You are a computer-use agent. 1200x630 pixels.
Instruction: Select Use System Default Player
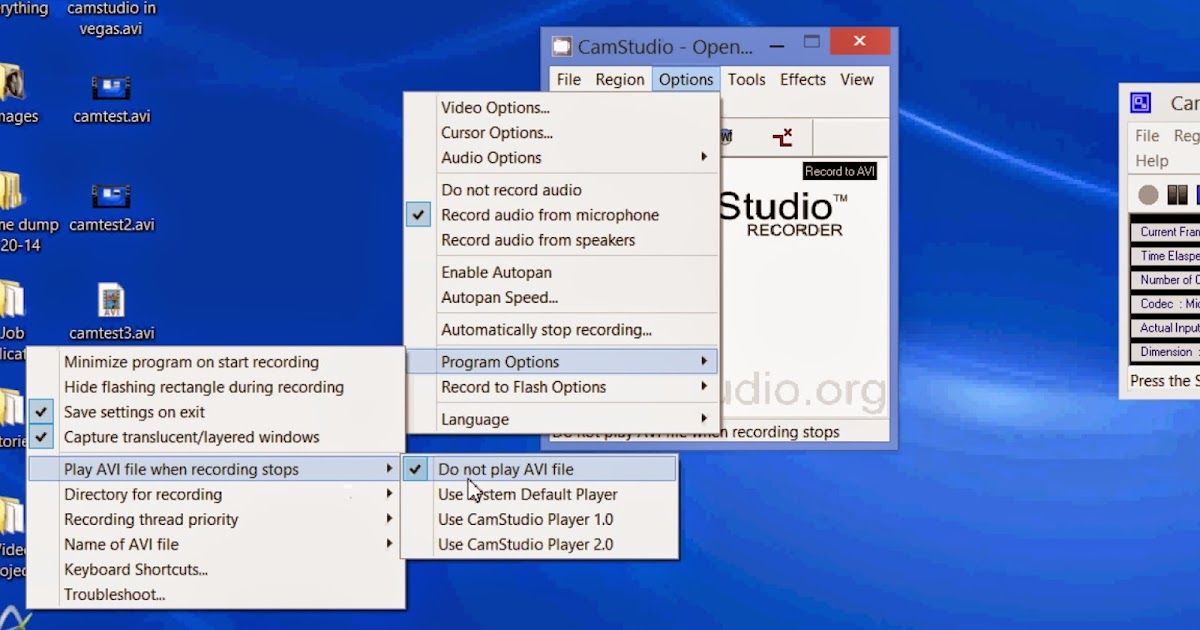point(540,494)
